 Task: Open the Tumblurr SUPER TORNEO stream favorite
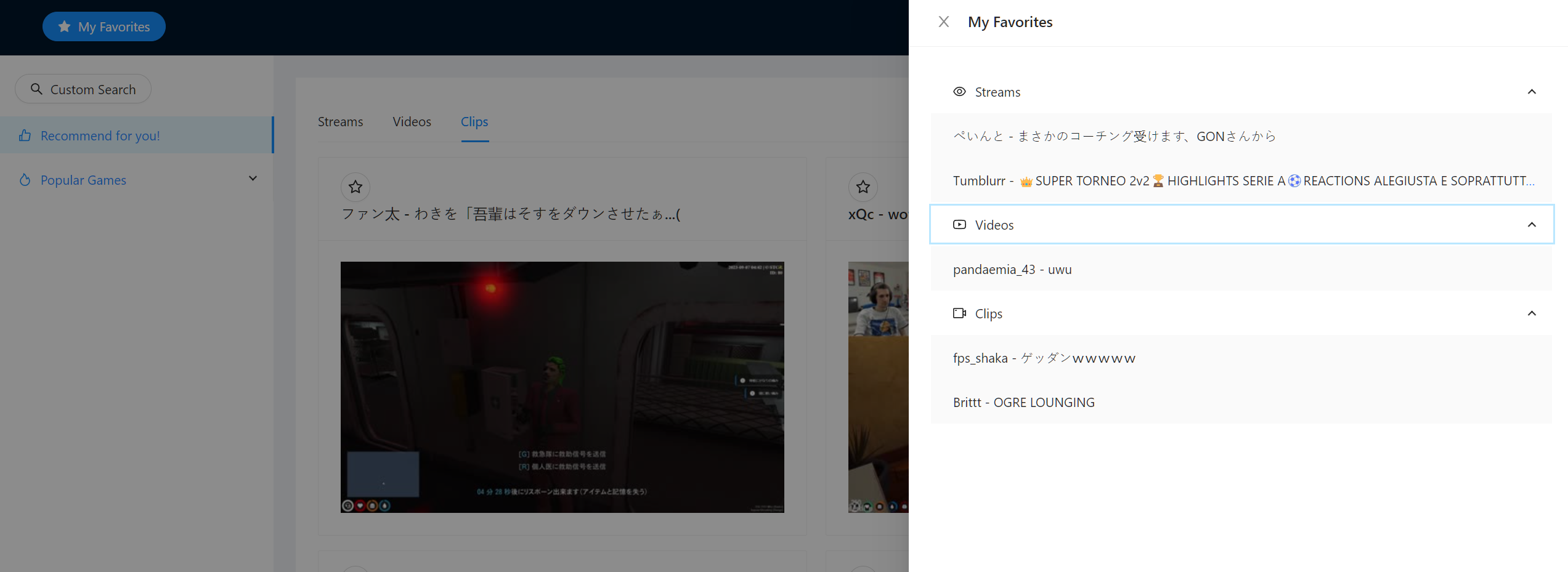pos(1242,181)
